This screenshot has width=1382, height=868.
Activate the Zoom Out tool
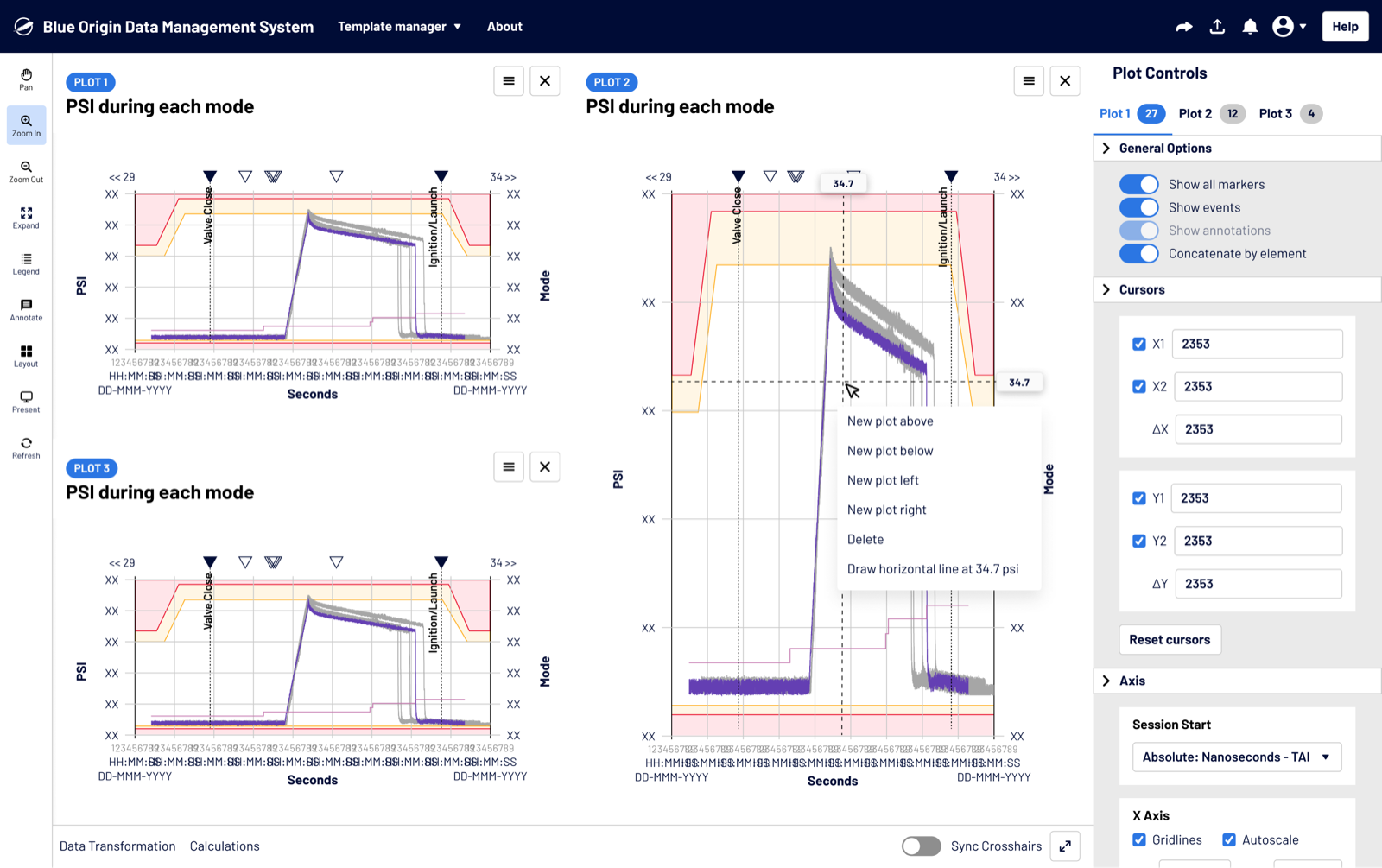pyautogui.click(x=26, y=172)
